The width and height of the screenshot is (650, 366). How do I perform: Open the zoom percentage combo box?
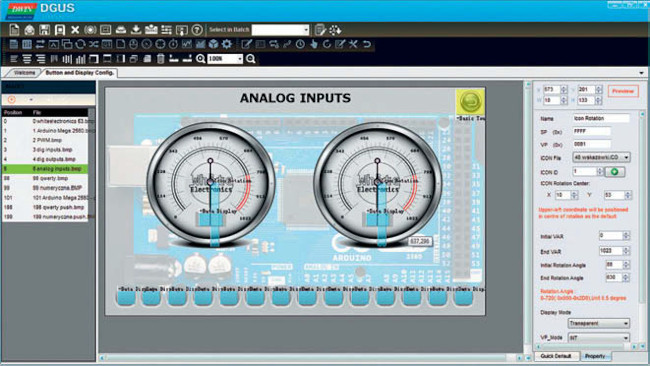pos(225,59)
